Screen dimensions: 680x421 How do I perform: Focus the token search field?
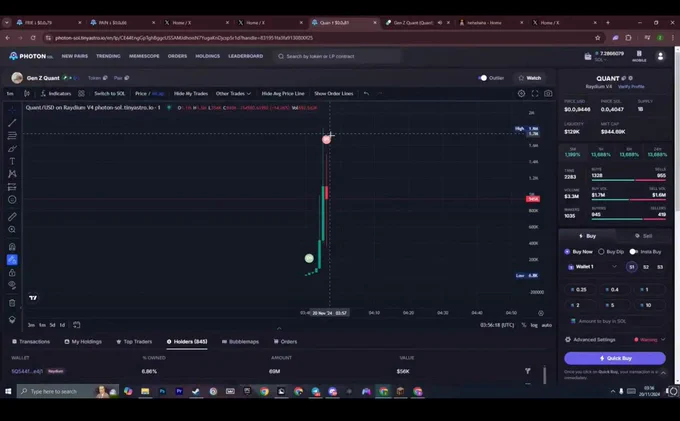pyautogui.click(x=337, y=56)
